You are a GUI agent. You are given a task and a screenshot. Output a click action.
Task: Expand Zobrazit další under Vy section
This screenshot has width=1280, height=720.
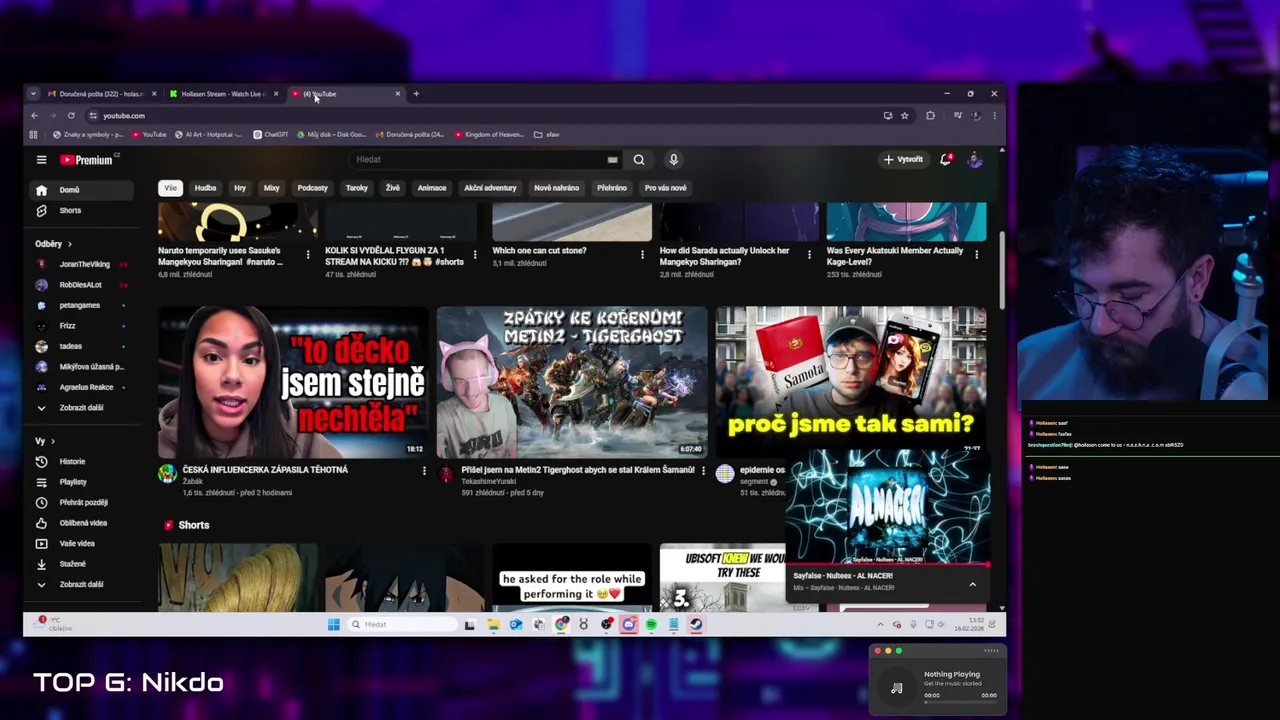pos(83,584)
